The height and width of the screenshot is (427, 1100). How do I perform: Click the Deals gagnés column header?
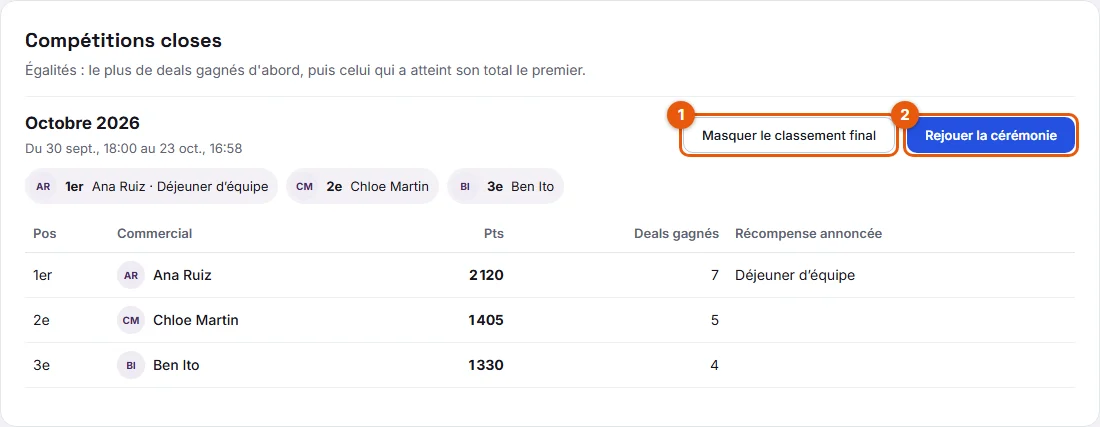676,233
